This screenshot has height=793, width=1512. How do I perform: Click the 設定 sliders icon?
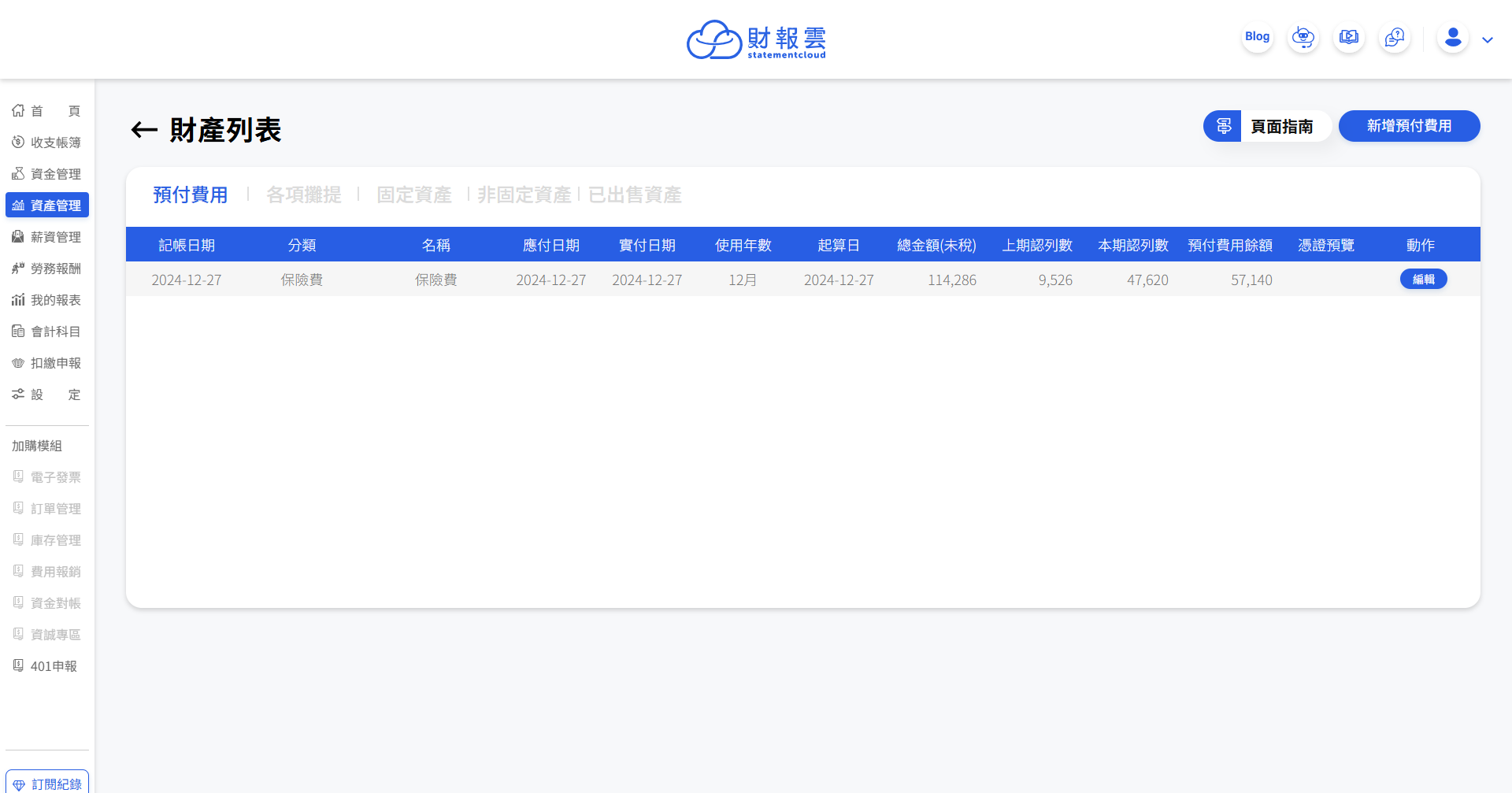click(x=18, y=394)
